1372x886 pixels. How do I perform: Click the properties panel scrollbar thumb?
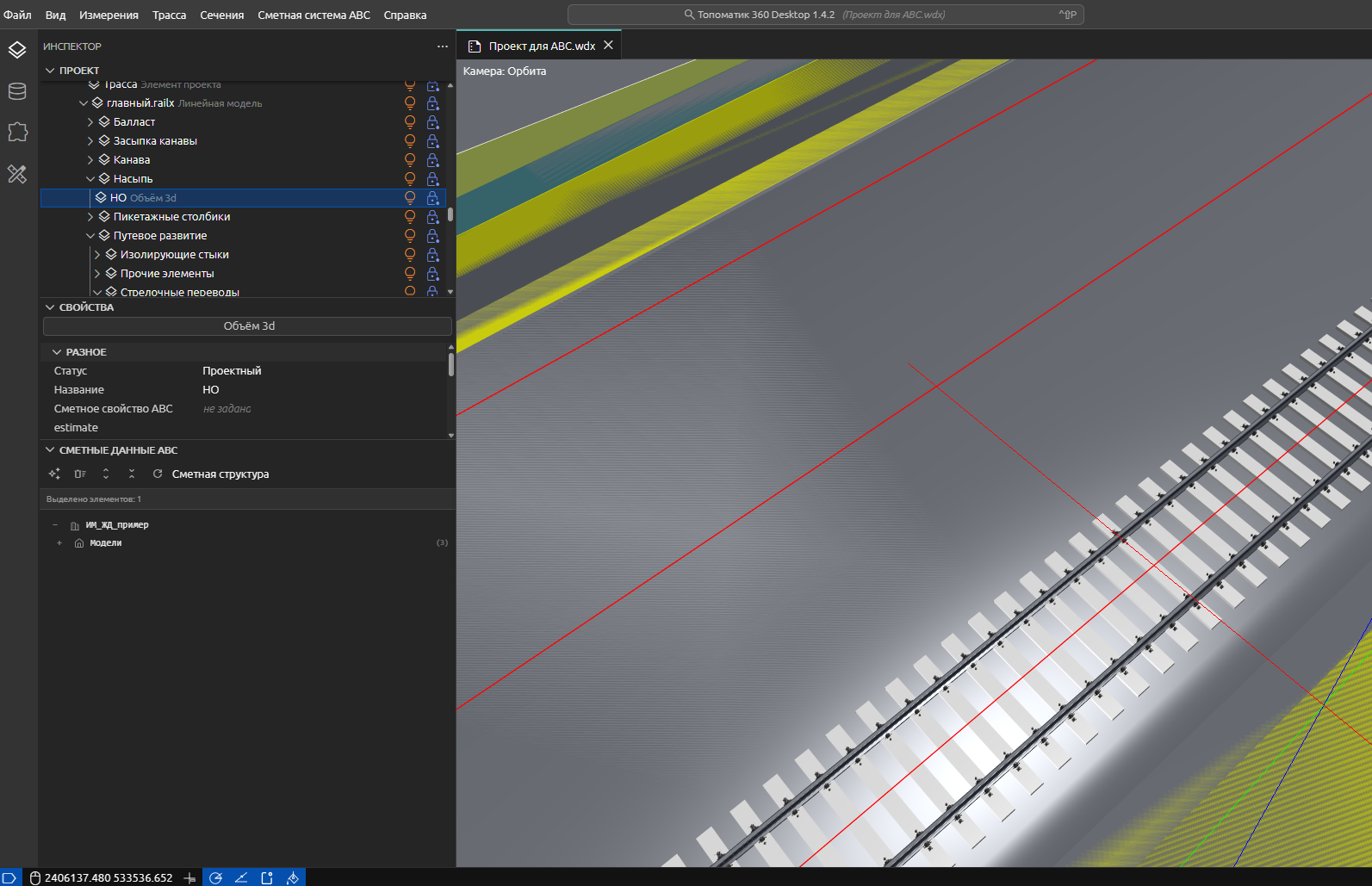click(x=451, y=364)
